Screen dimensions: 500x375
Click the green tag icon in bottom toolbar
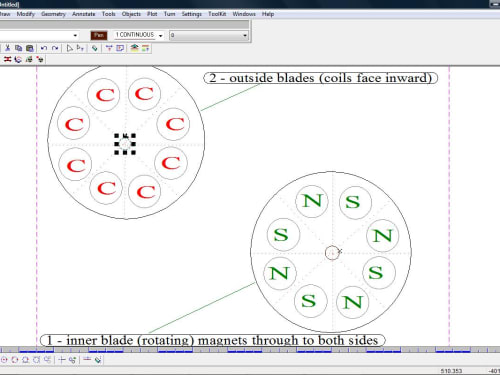(x=98, y=360)
